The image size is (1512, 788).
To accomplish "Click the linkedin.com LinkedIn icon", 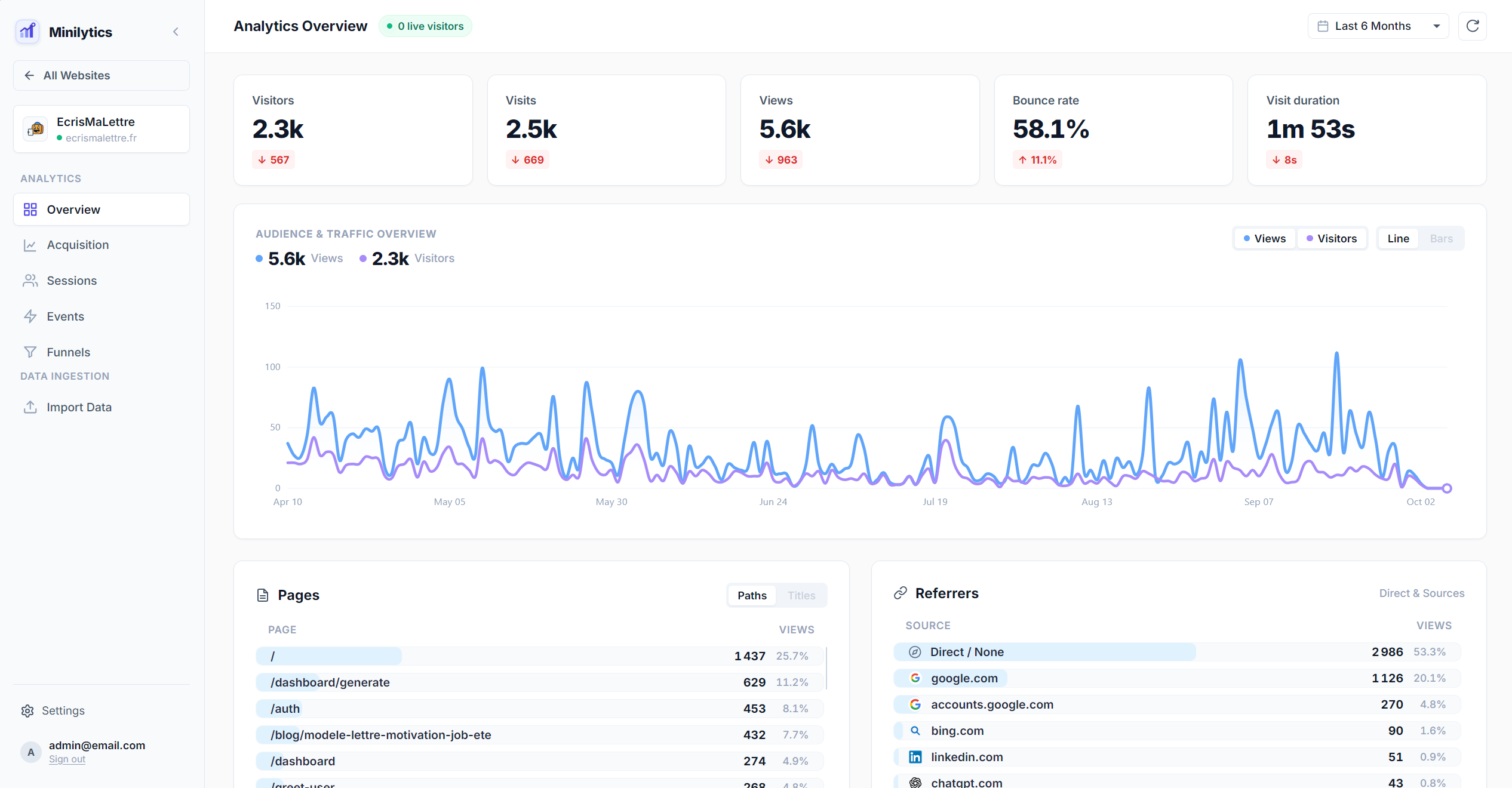I will pyautogui.click(x=915, y=757).
